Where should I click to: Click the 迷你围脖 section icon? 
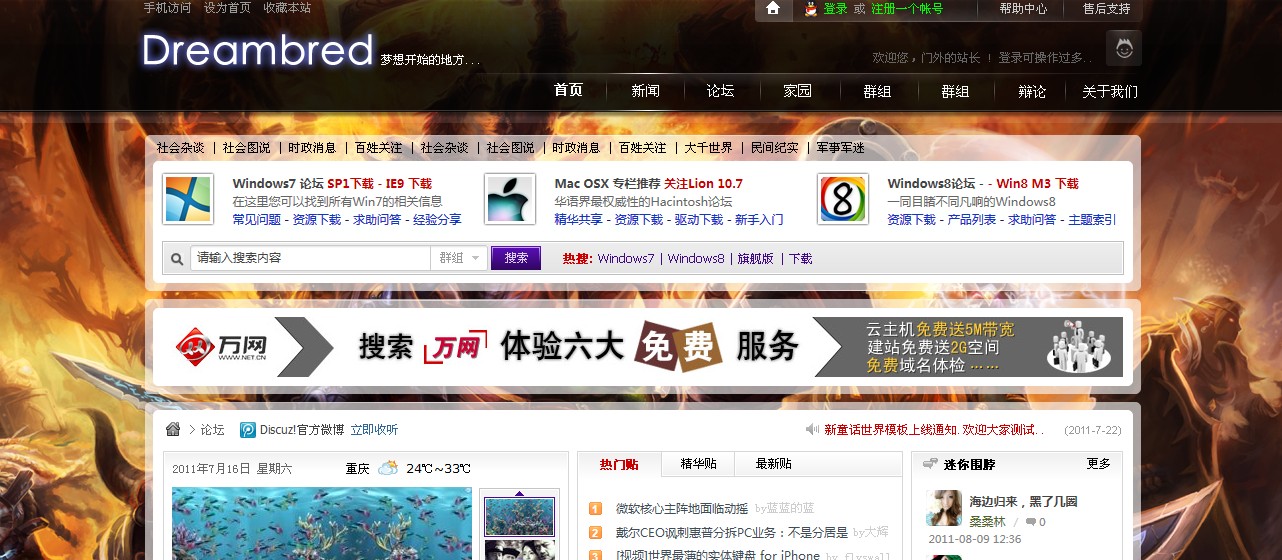(x=930, y=464)
